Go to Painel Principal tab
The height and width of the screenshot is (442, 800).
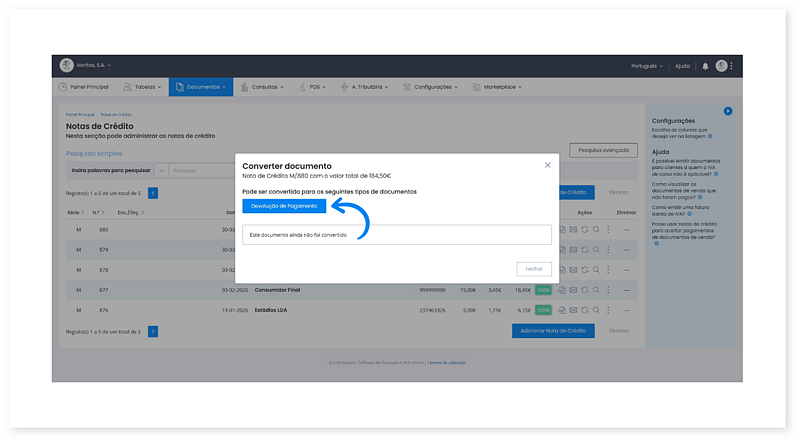pyautogui.click(x=84, y=87)
